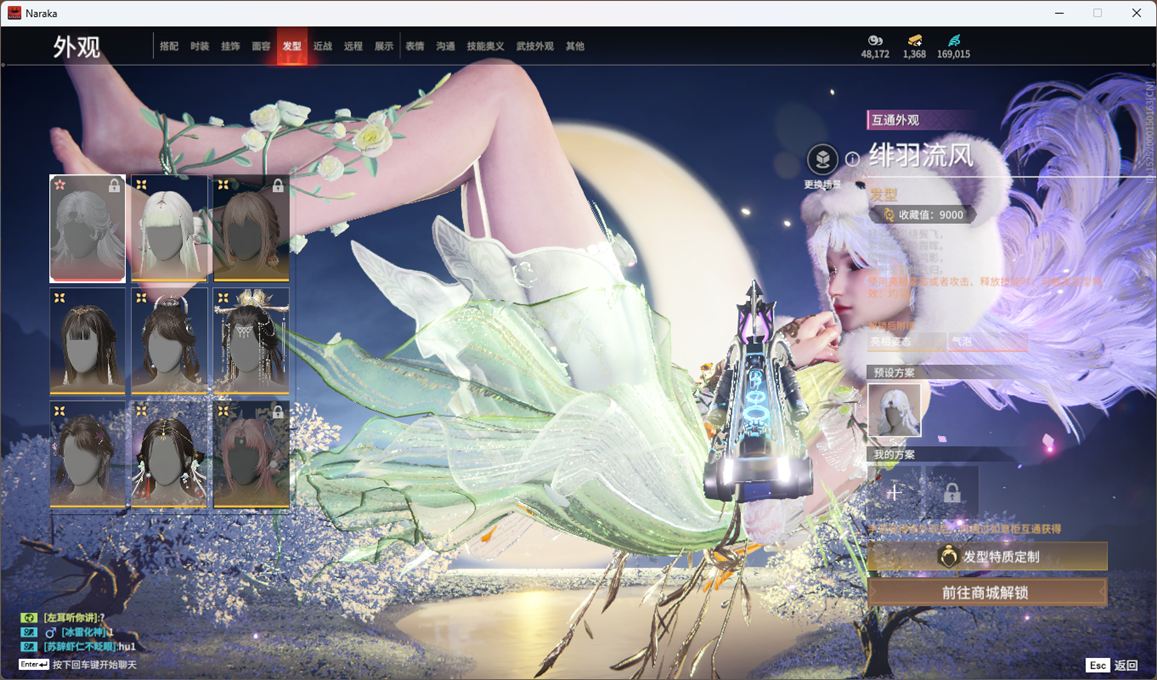Select the 预设方案 preset hairstyle thumbnail
This screenshot has height=680, width=1157.
tap(894, 410)
